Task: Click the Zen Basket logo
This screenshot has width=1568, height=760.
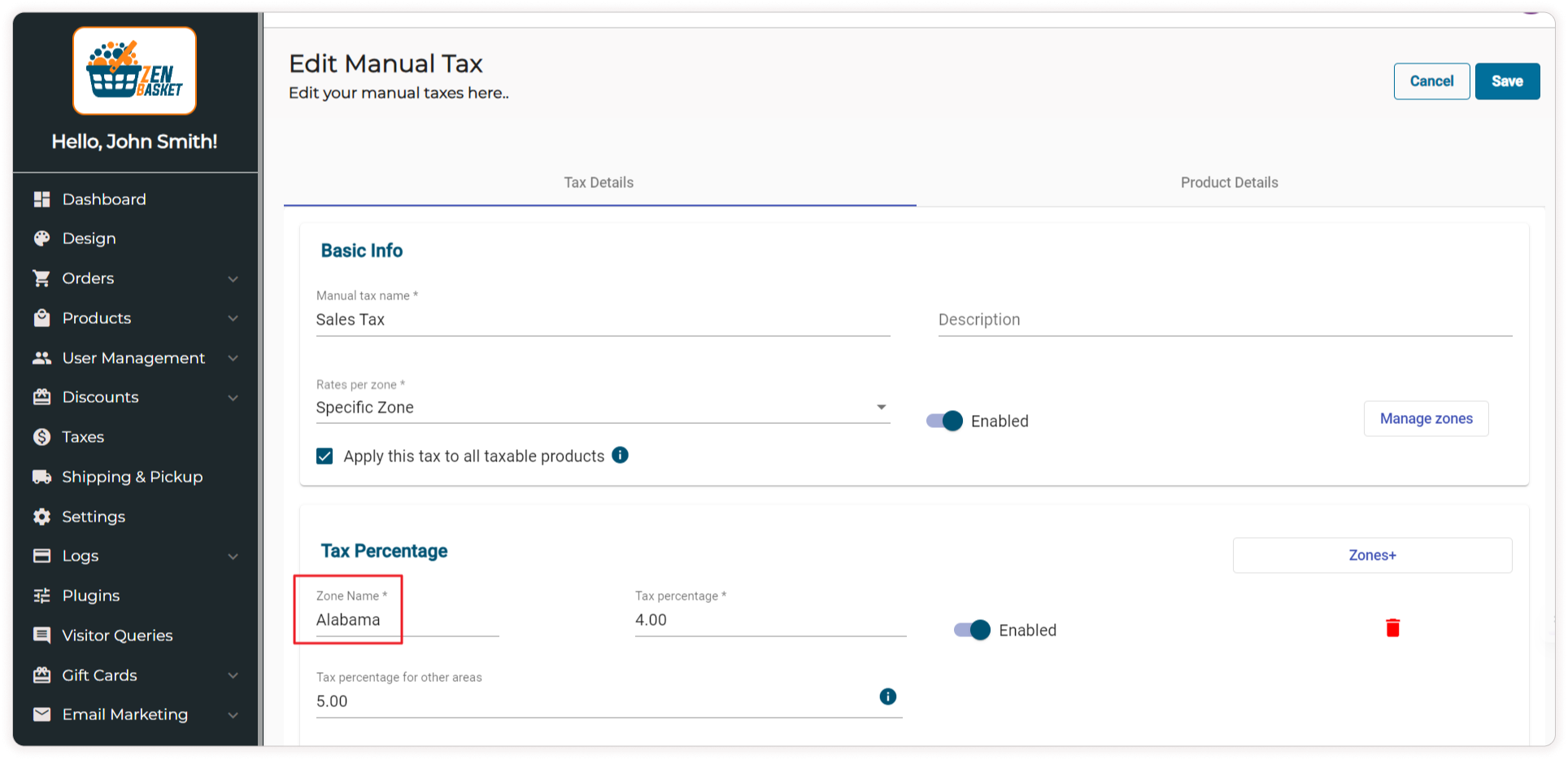Action: (134, 71)
